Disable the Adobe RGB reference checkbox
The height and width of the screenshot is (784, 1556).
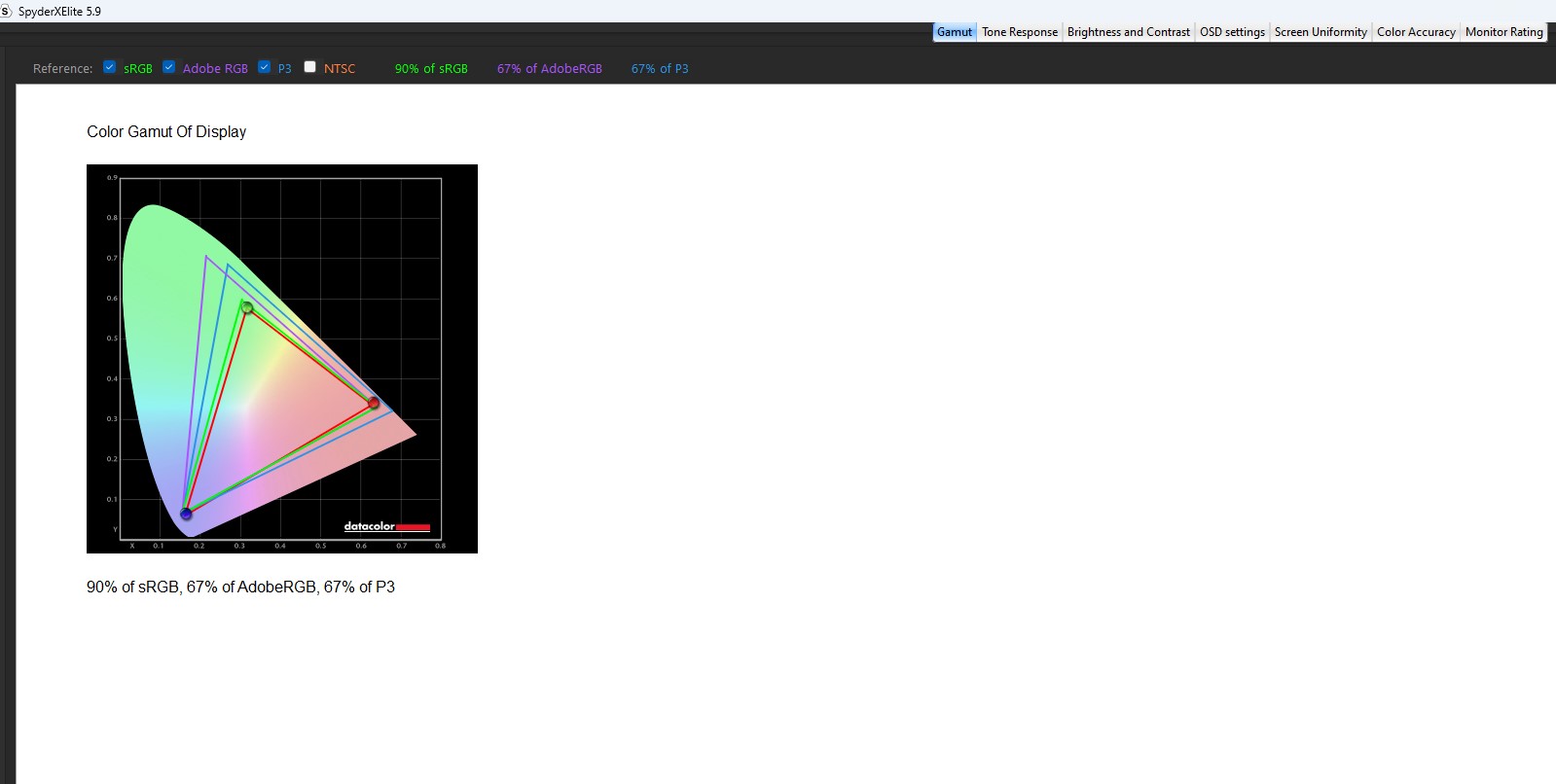click(169, 67)
